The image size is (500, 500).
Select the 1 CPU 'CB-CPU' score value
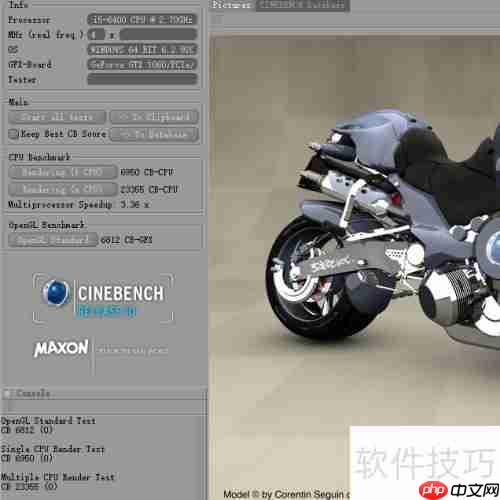point(147,172)
